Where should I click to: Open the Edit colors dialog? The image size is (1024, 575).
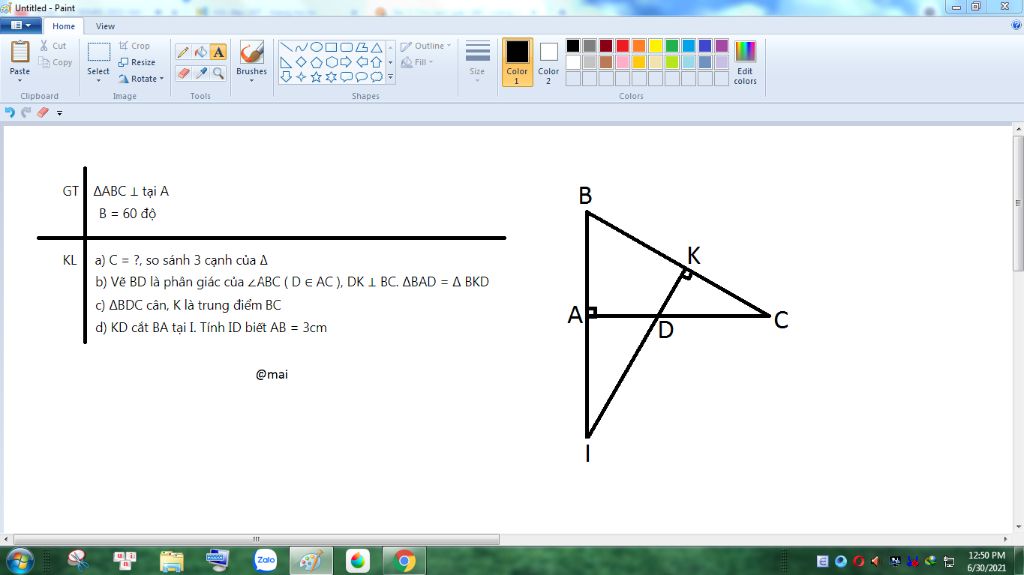pyautogui.click(x=745, y=62)
